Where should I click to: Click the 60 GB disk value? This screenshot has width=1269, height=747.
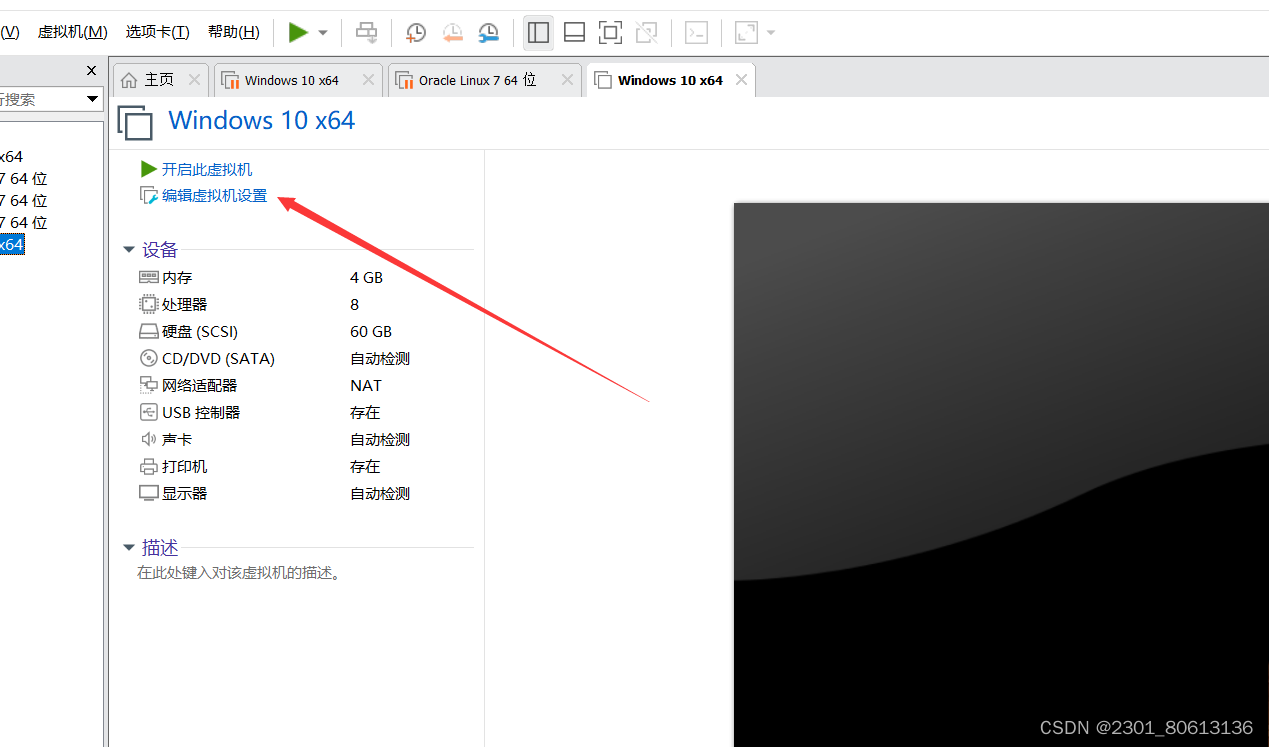tap(371, 331)
